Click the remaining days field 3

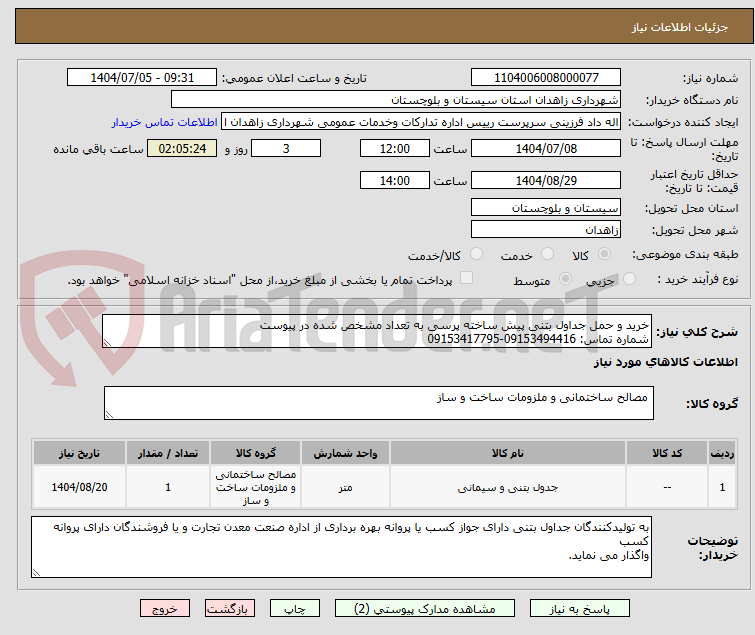coord(286,148)
